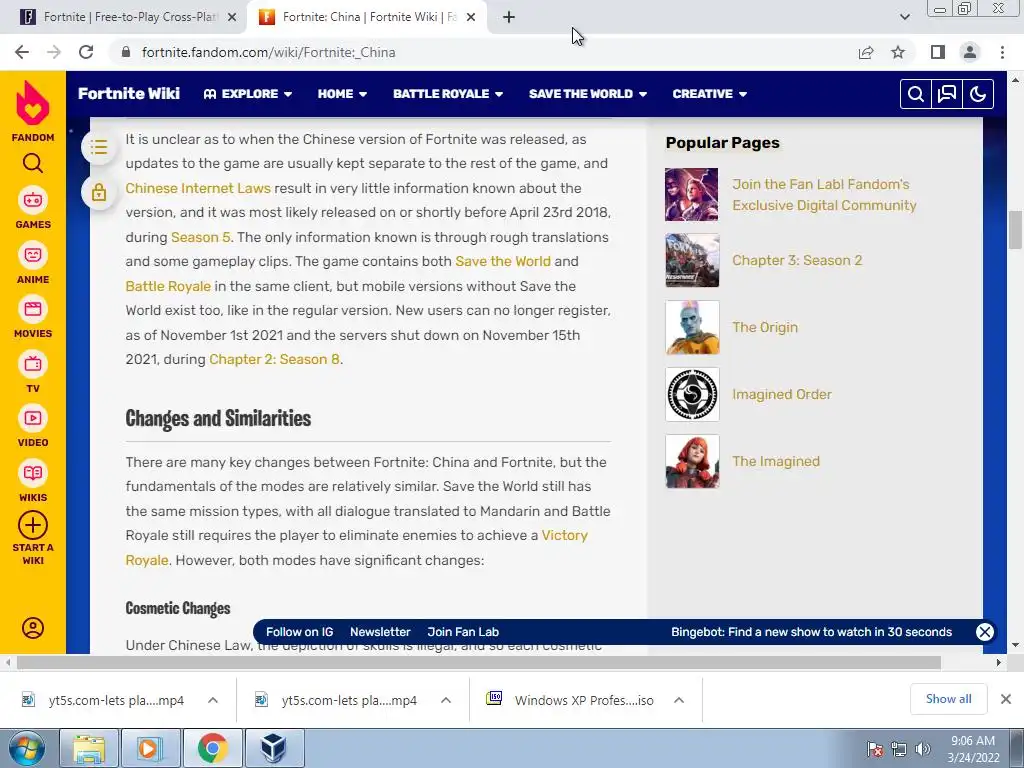1024x768 pixels.
Task: Close the downloads bar
Action: coord(1006,699)
